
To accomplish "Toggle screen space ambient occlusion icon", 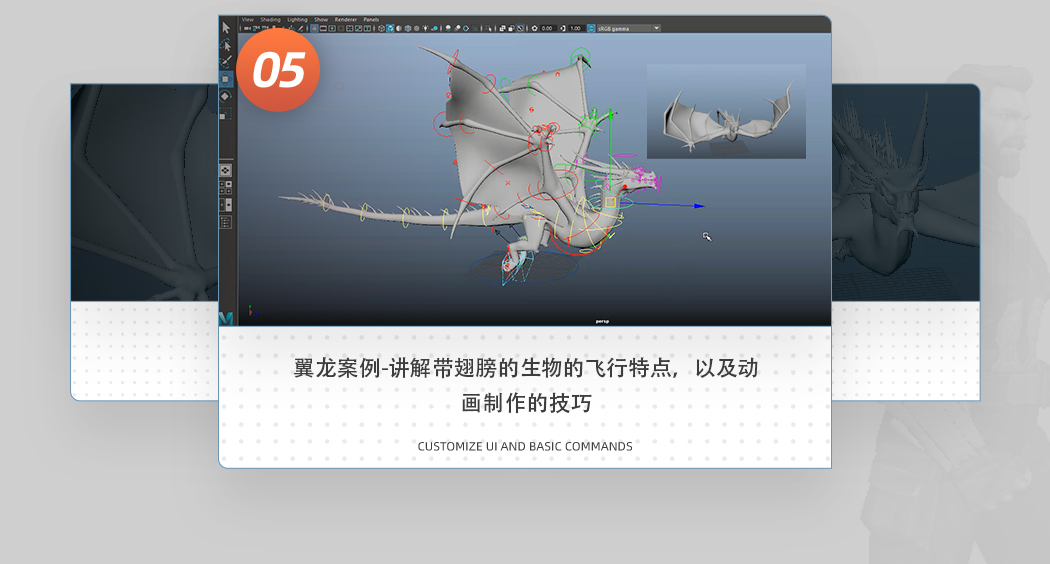I will click(447, 28).
